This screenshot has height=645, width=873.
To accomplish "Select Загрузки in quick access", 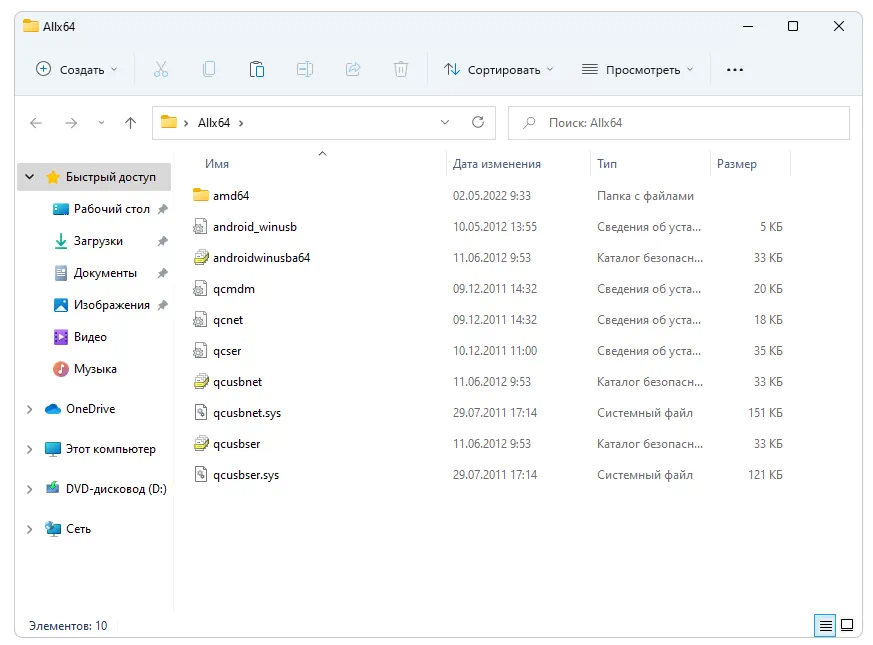I will [98, 241].
